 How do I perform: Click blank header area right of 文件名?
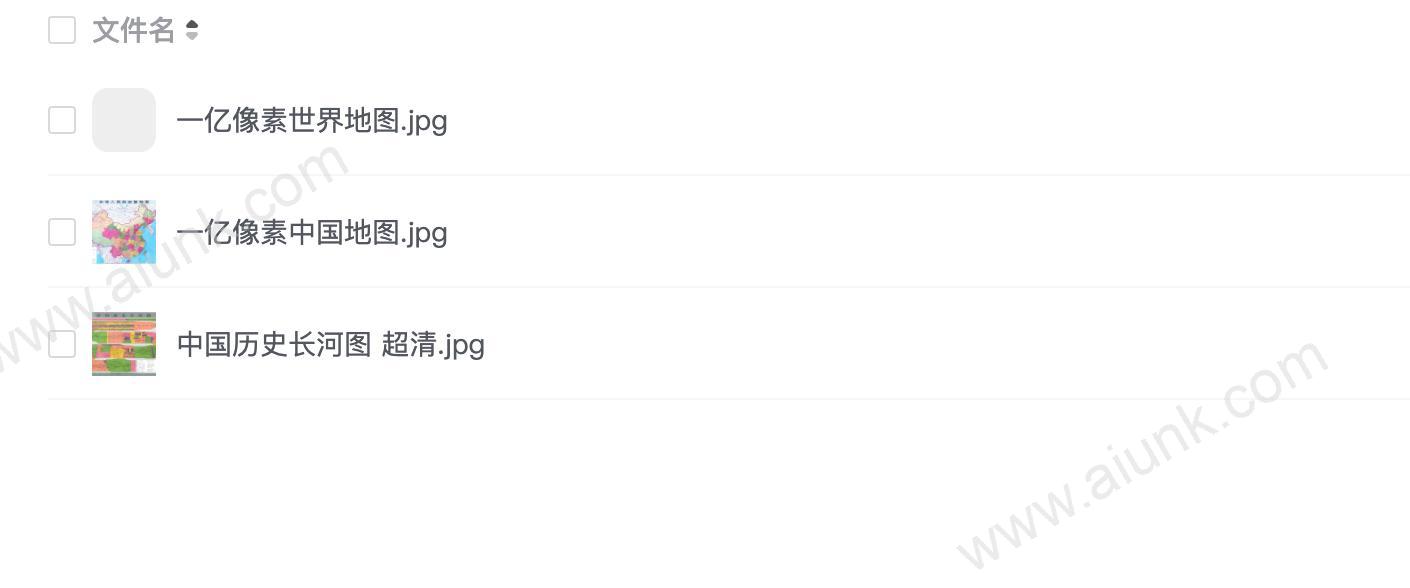click(800, 31)
